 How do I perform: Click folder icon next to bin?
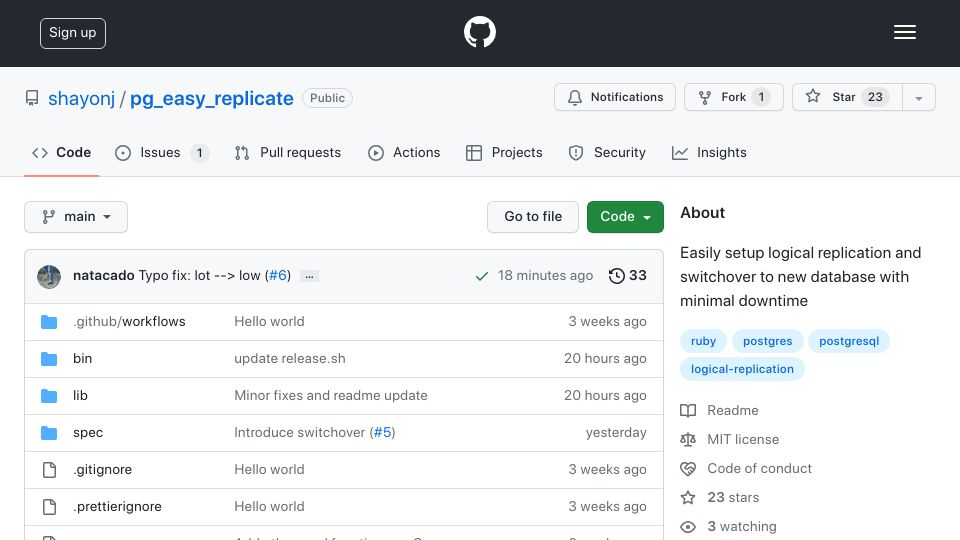point(49,359)
